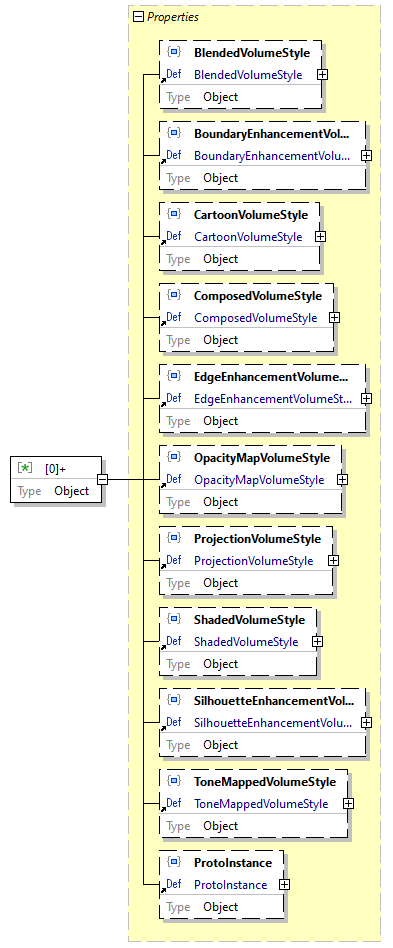Expand the ProtoInstance node

click(x=284, y=885)
